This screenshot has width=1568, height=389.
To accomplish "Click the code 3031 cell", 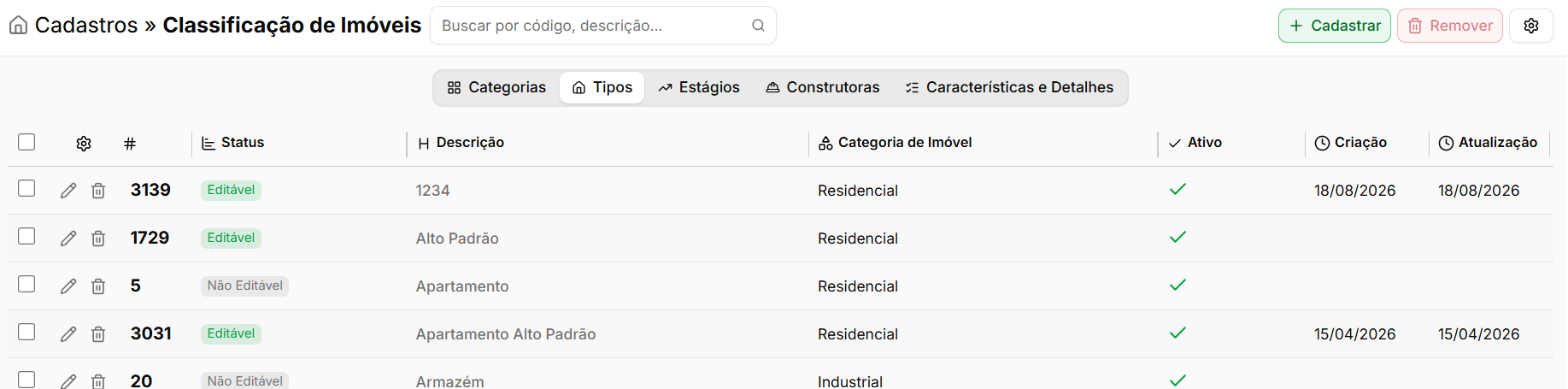I will coord(151,333).
